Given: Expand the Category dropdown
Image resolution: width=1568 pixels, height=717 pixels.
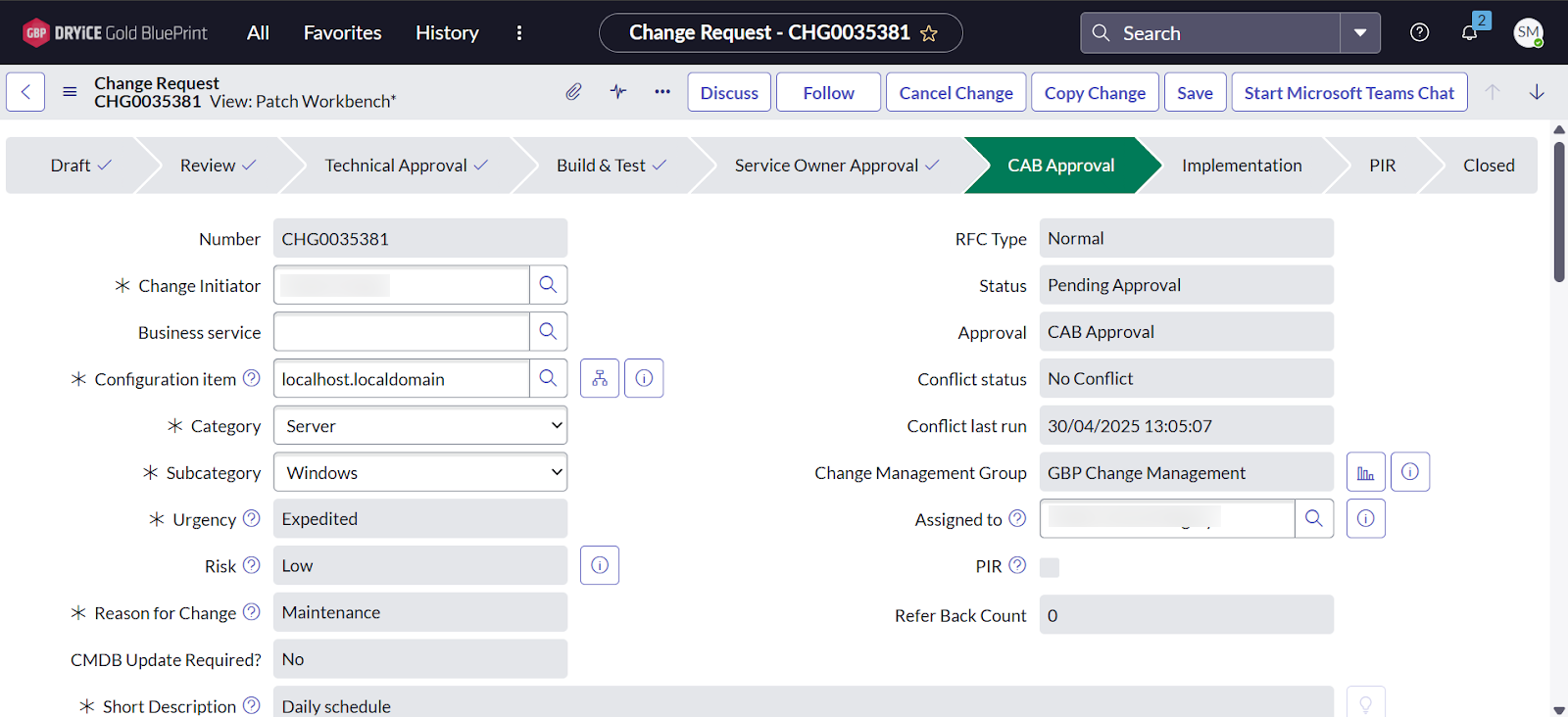Looking at the screenshot, I should click(x=420, y=426).
